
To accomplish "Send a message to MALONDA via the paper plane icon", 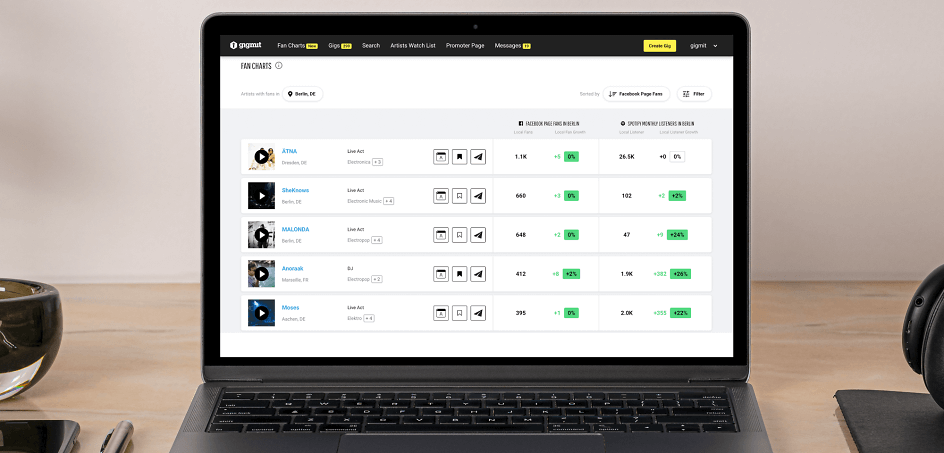I will pyautogui.click(x=478, y=235).
